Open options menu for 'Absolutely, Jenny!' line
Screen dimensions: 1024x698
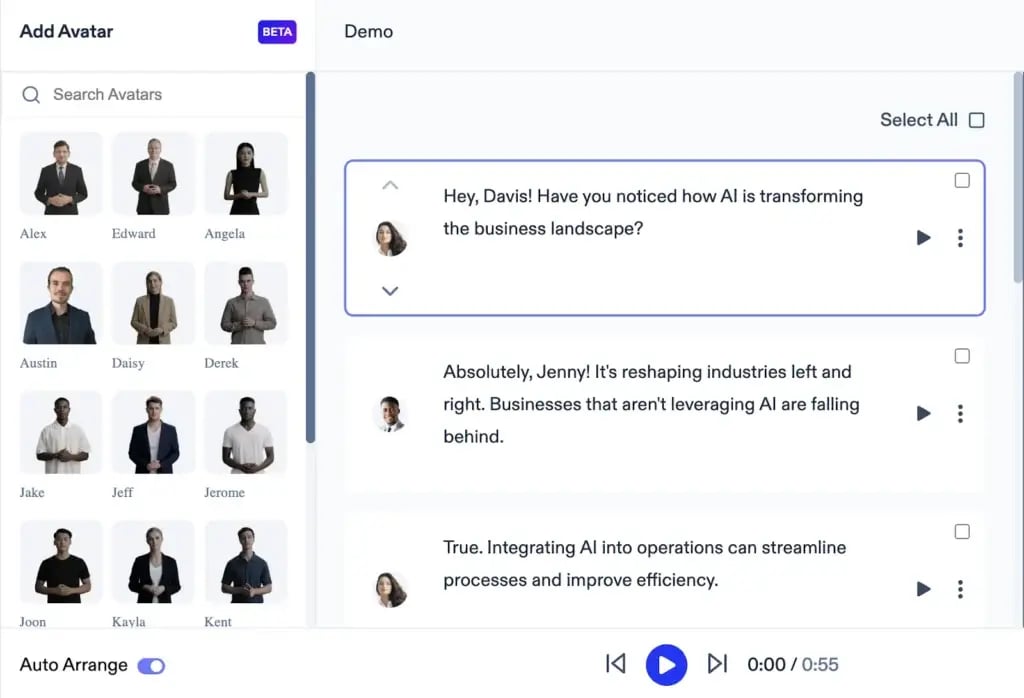960,414
